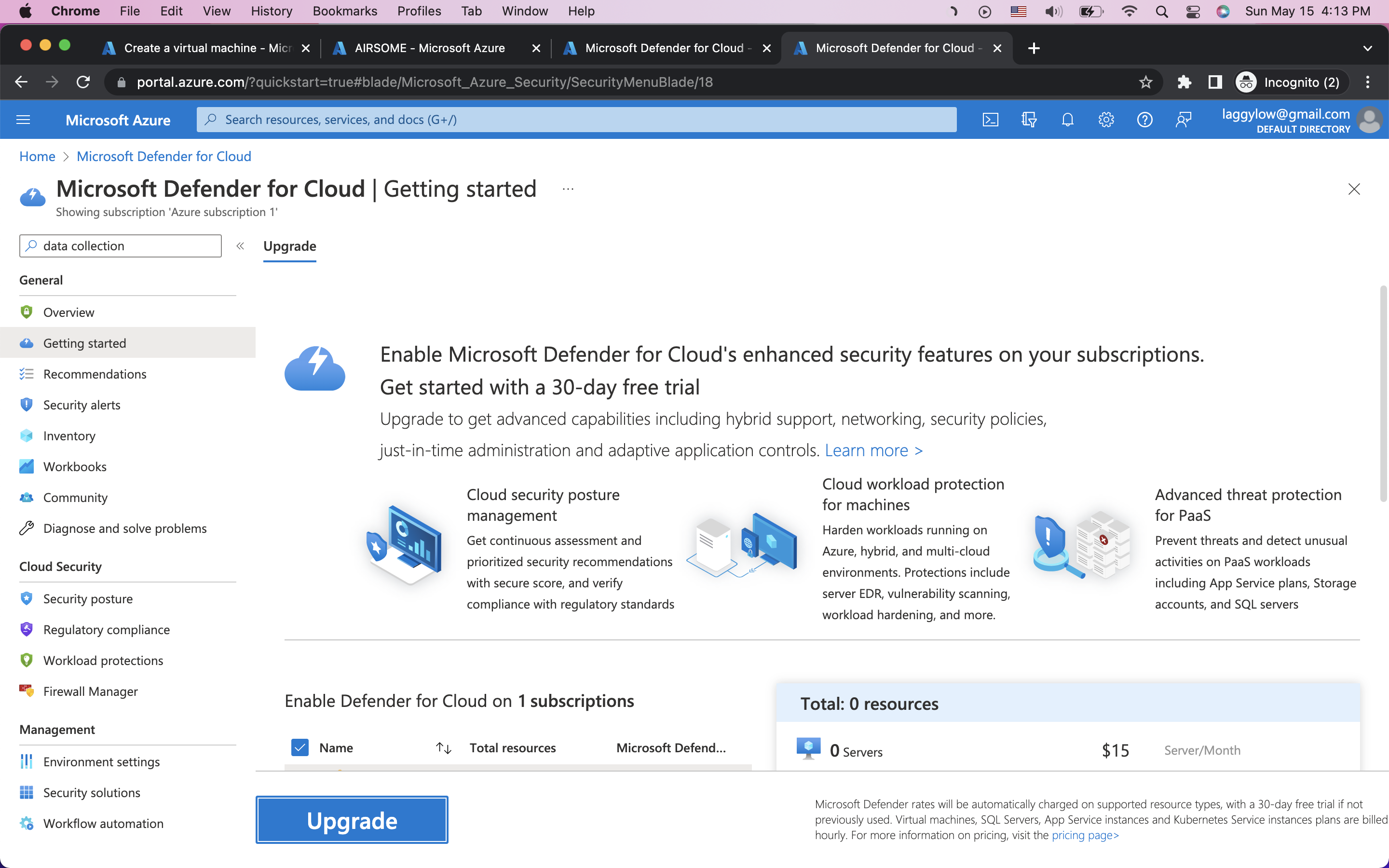Bookmark page with star icon
Image resolution: width=1389 pixels, height=868 pixels.
1145,82
